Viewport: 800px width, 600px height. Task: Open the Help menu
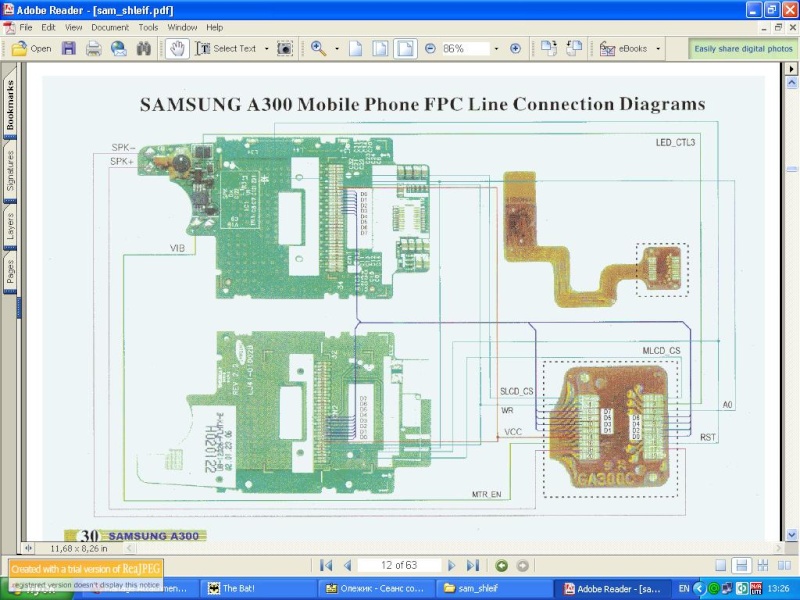(x=214, y=27)
